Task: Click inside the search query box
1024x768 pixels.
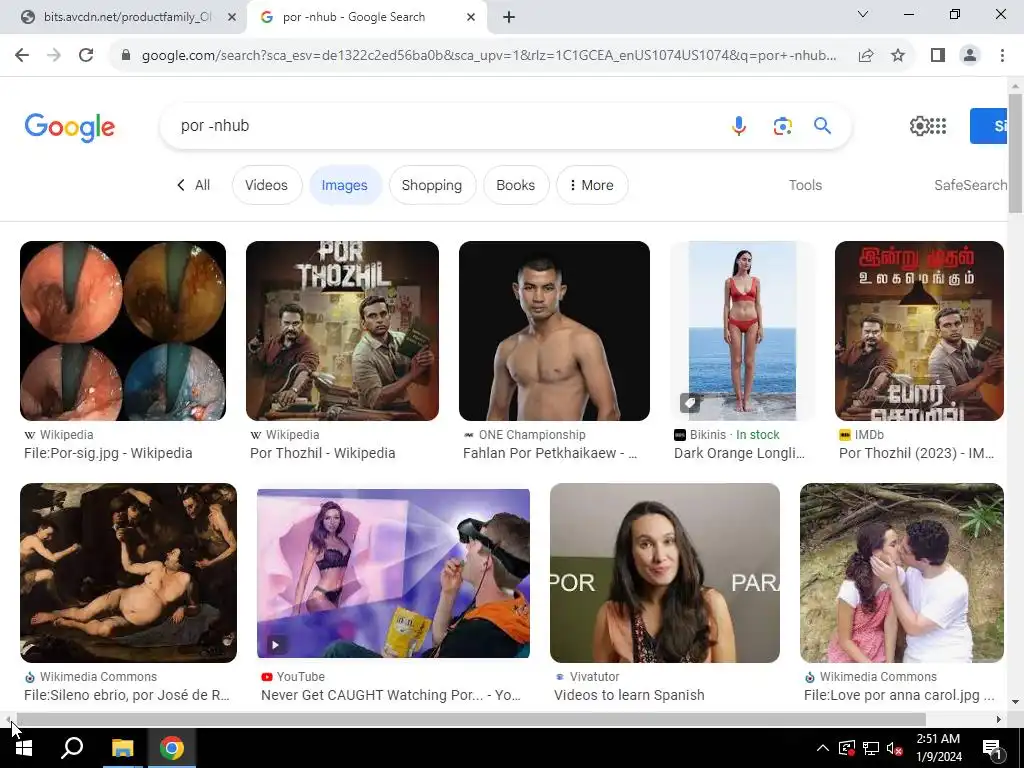Action: tap(444, 125)
